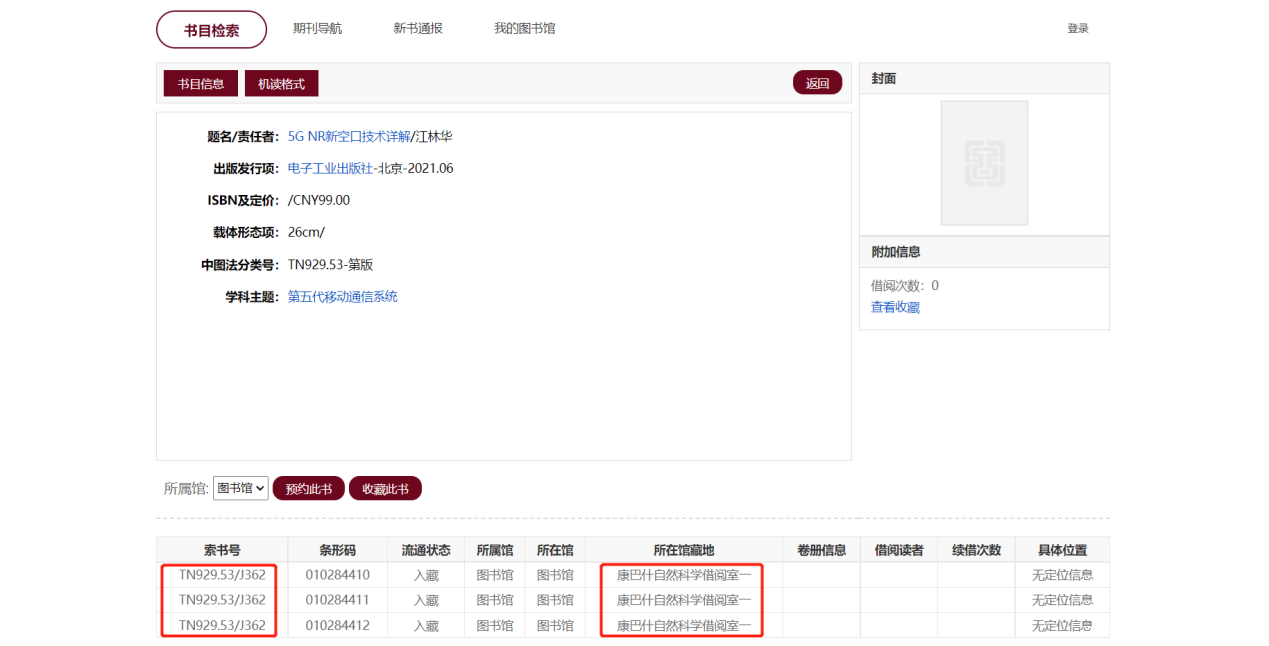Select the row with barcode 010284410
This screenshot has width=1269, height=646.
tap(337, 575)
